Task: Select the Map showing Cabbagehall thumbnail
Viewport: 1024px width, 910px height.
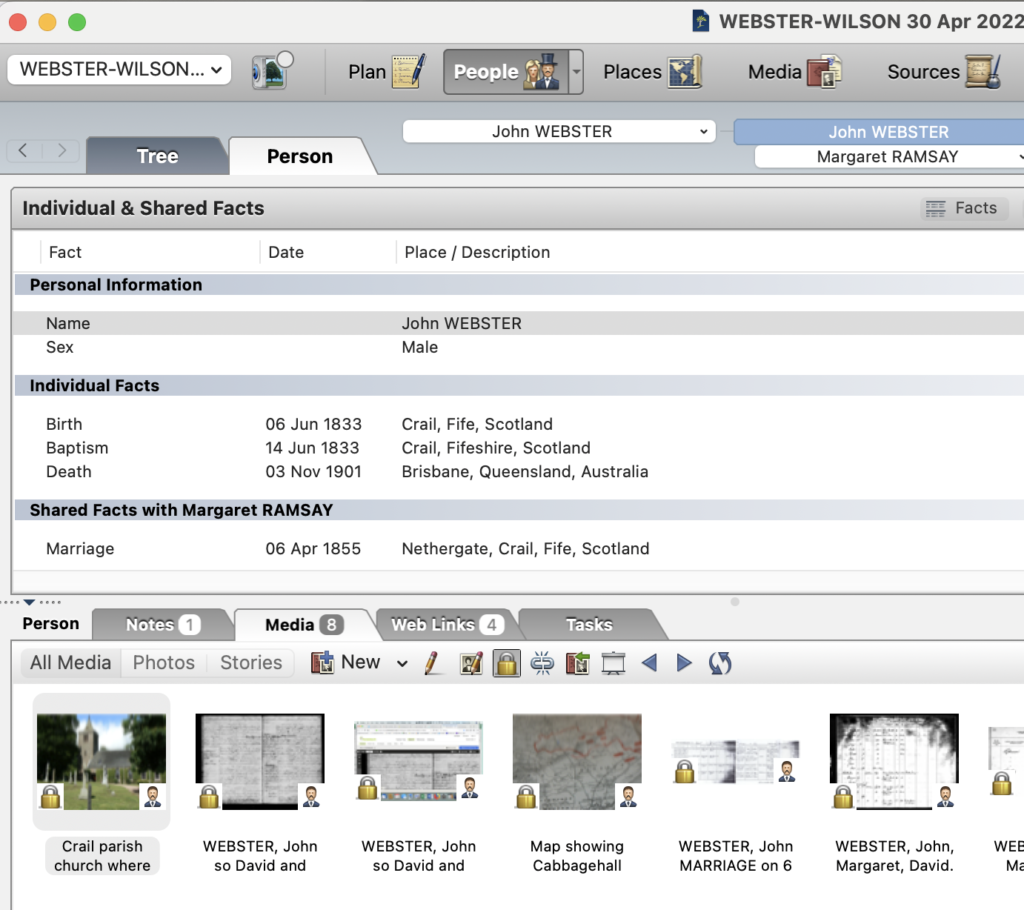Action: [577, 762]
